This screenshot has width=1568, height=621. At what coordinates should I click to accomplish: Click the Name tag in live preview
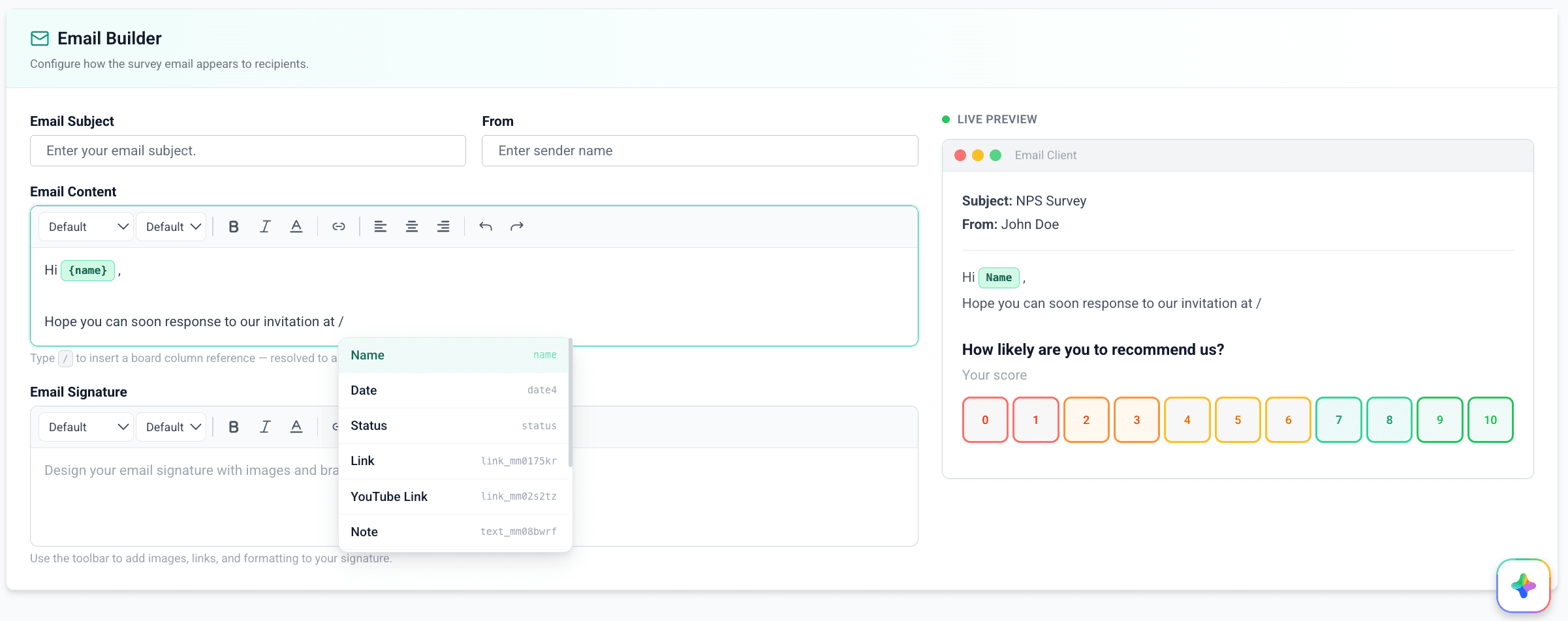point(999,277)
